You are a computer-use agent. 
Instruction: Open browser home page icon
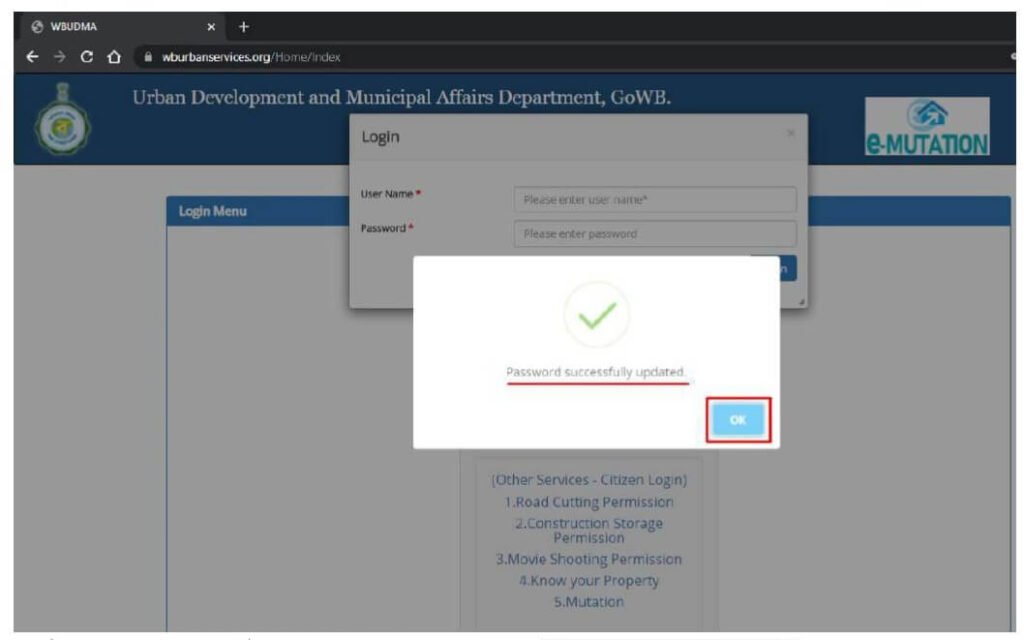114,57
